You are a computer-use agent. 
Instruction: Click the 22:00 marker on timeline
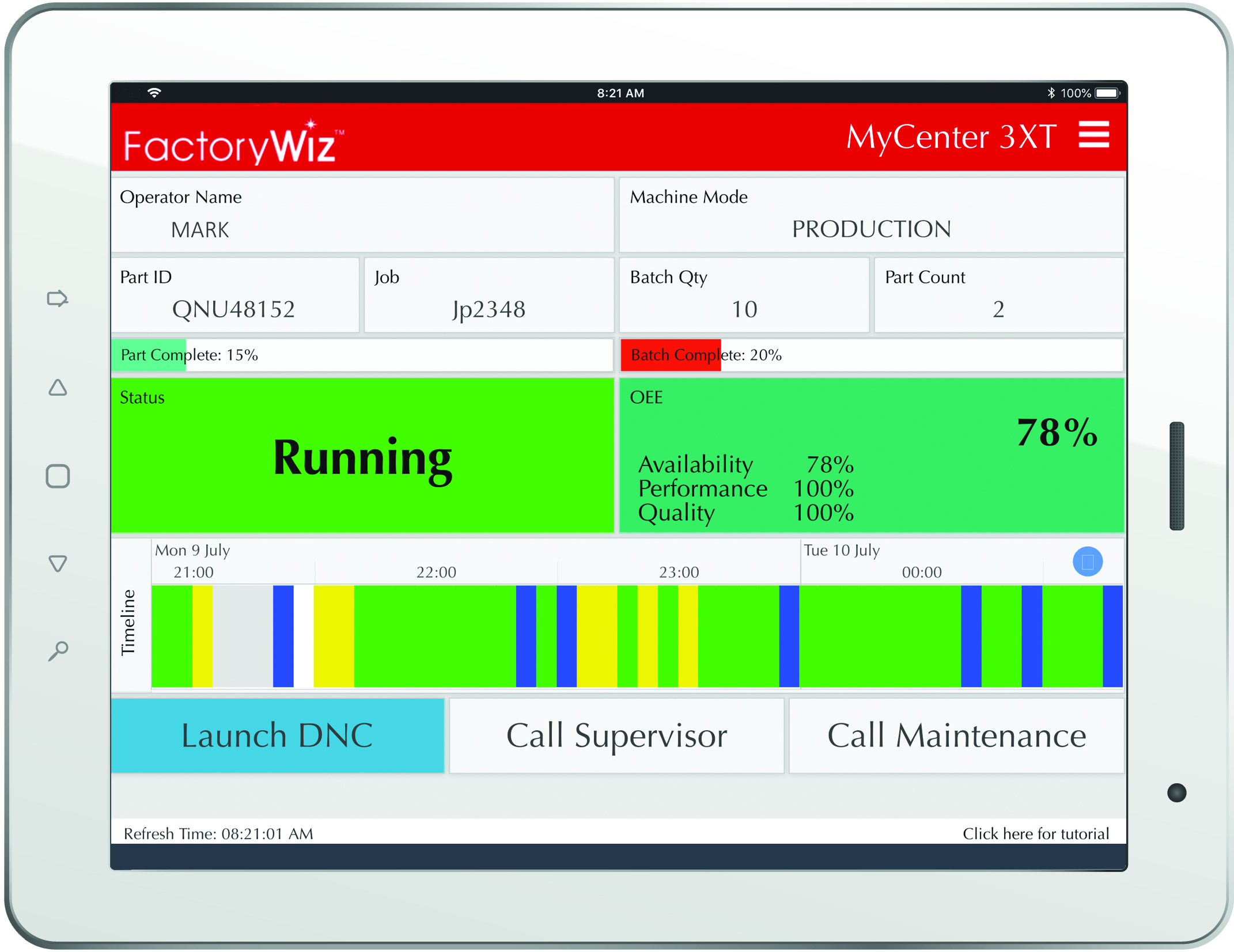[436, 572]
